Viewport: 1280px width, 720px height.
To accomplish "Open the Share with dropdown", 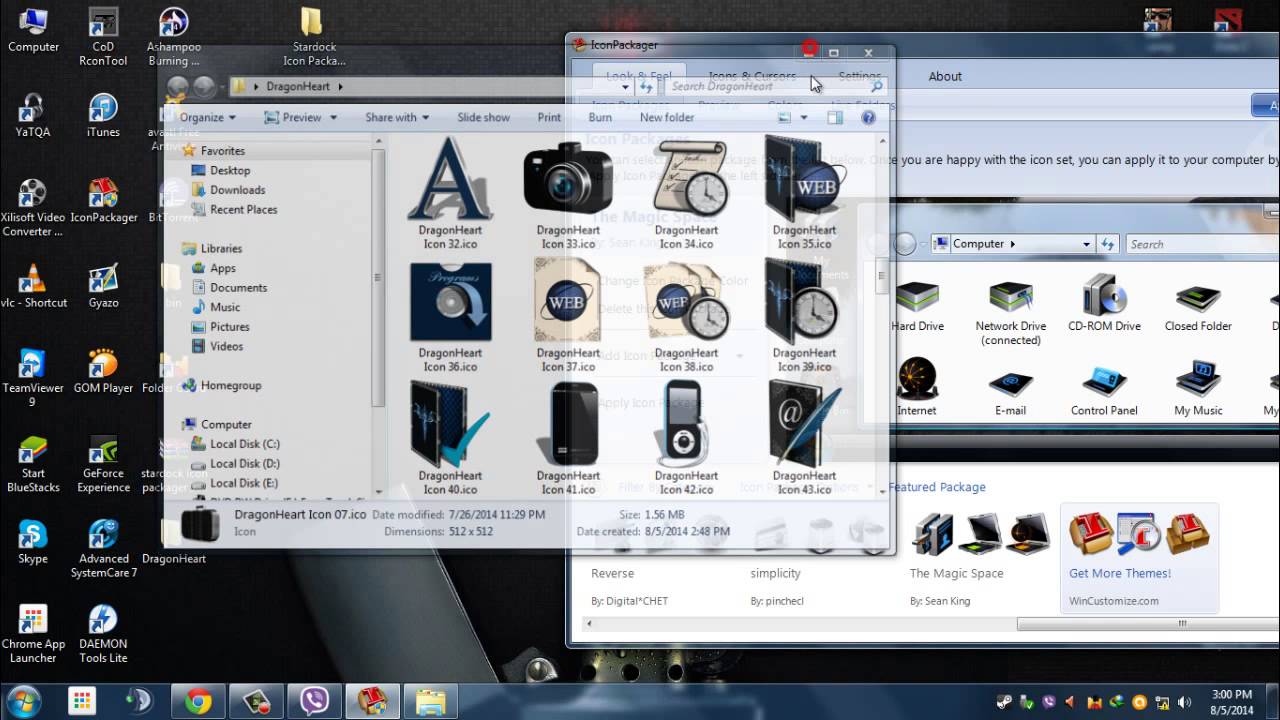I will pyautogui.click(x=396, y=117).
